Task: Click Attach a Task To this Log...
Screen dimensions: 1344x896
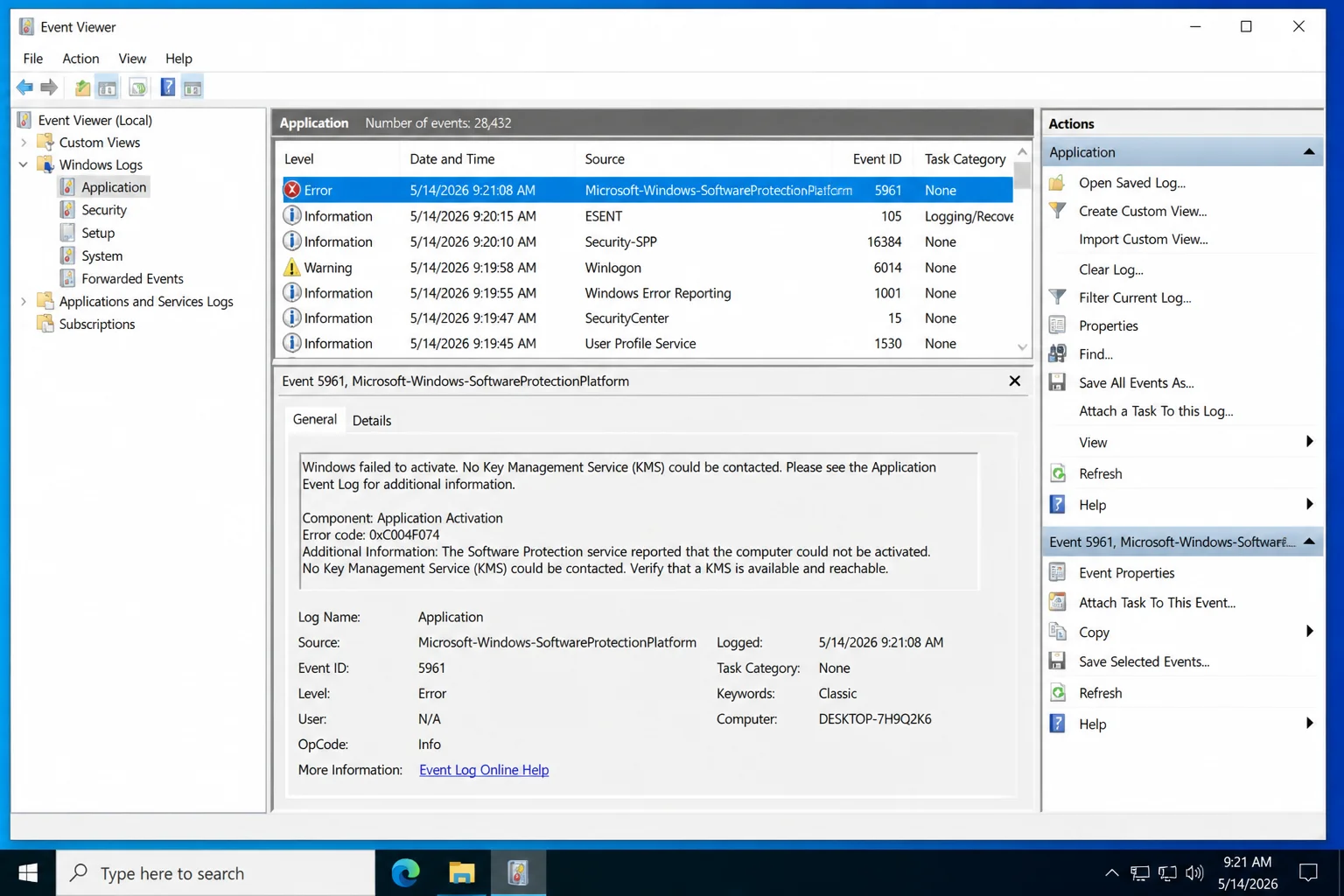Action: click(x=1156, y=411)
